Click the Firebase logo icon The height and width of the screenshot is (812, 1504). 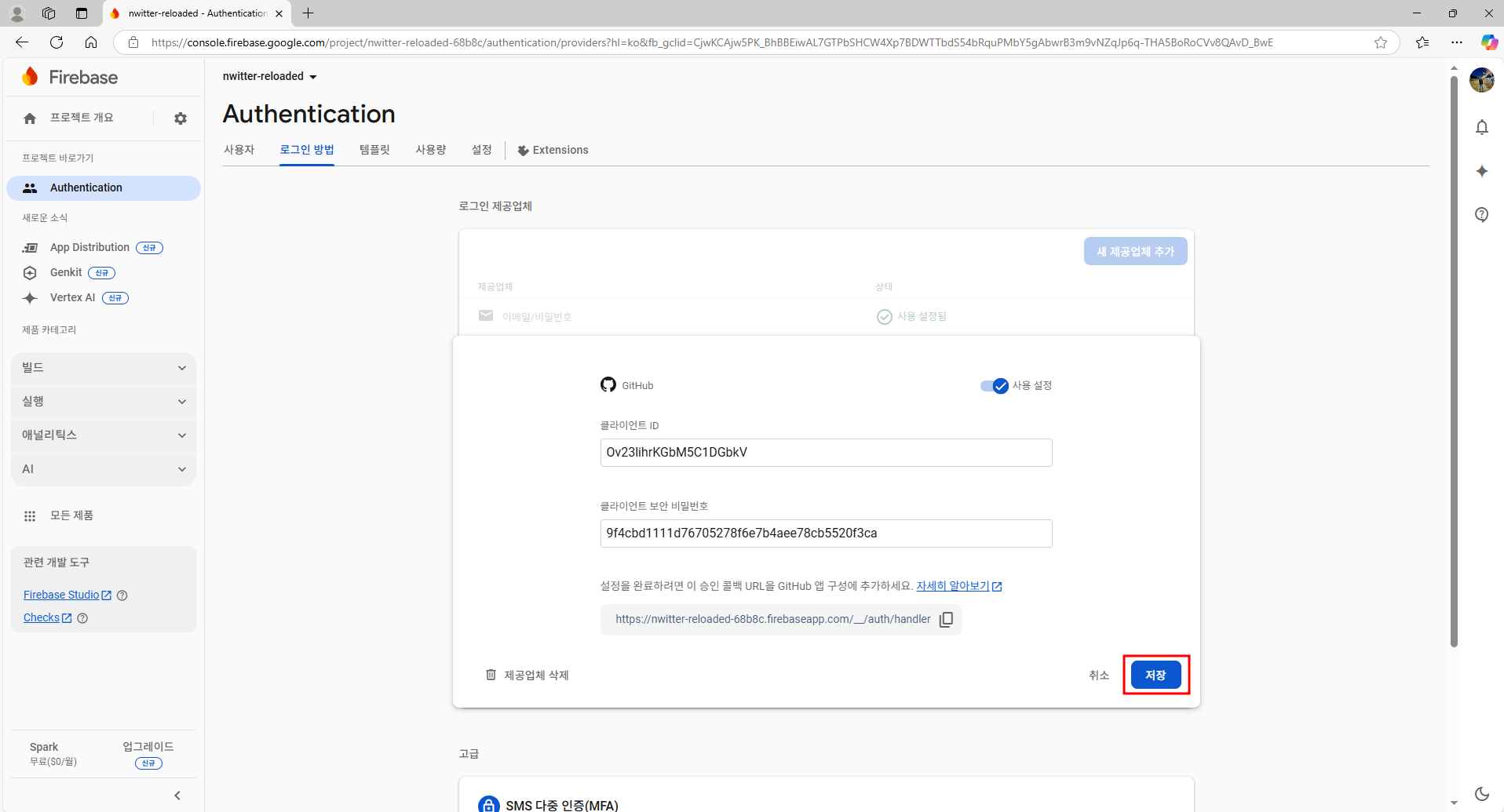pyautogui.click(x=30, y=77)
